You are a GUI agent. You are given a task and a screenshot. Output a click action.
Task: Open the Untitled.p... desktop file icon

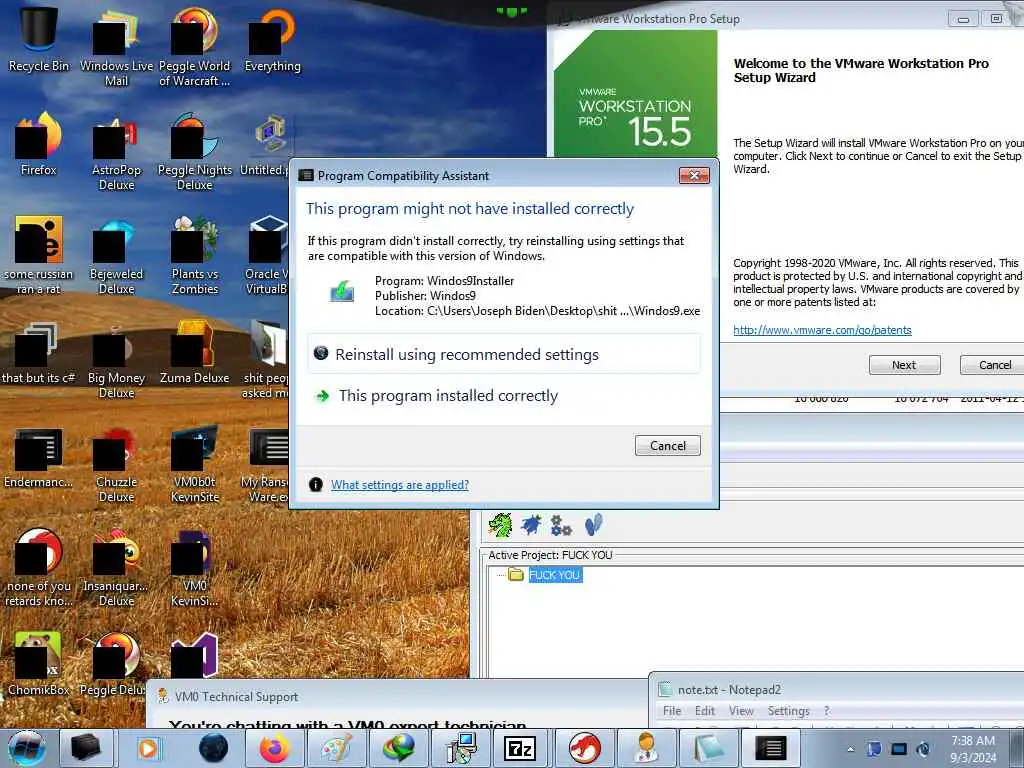click(266, 145)
